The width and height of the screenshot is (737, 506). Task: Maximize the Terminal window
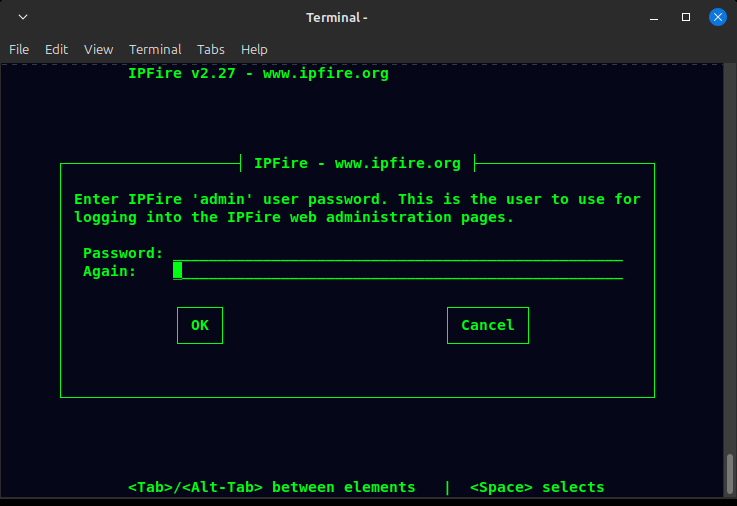686,17
